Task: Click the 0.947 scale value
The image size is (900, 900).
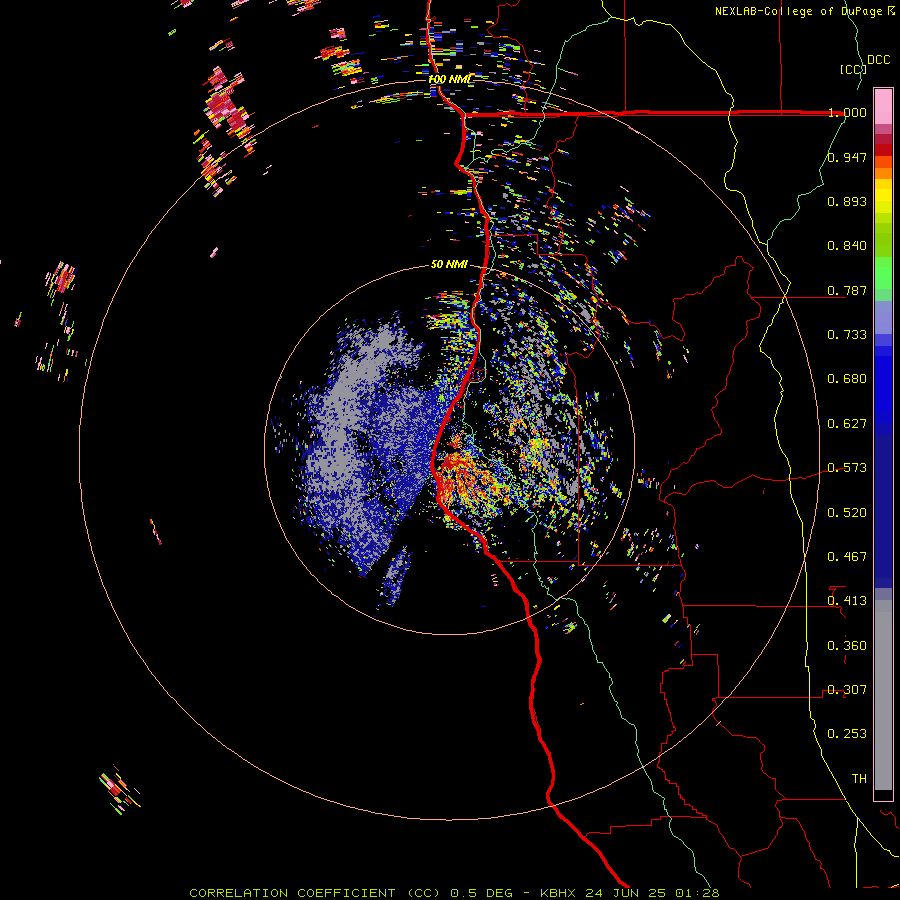Action: [847, 157]
